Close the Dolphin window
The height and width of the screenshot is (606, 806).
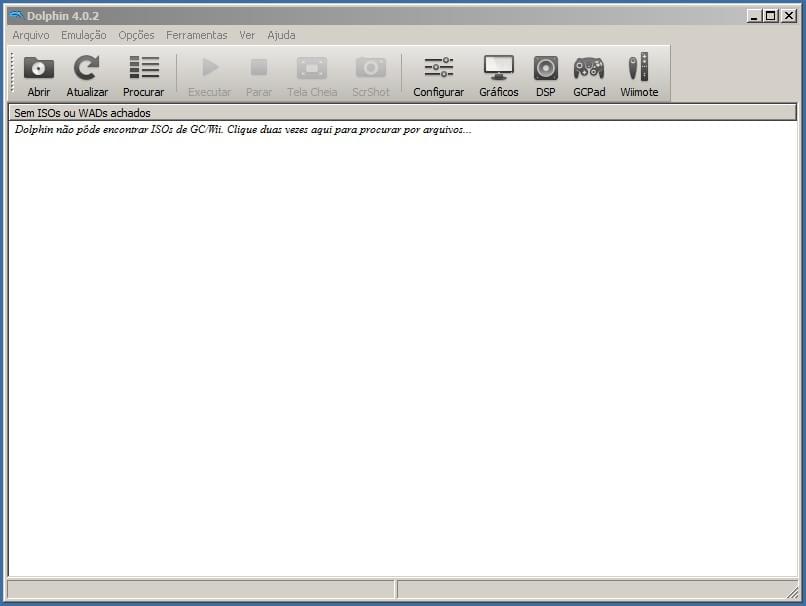(789, 16)
